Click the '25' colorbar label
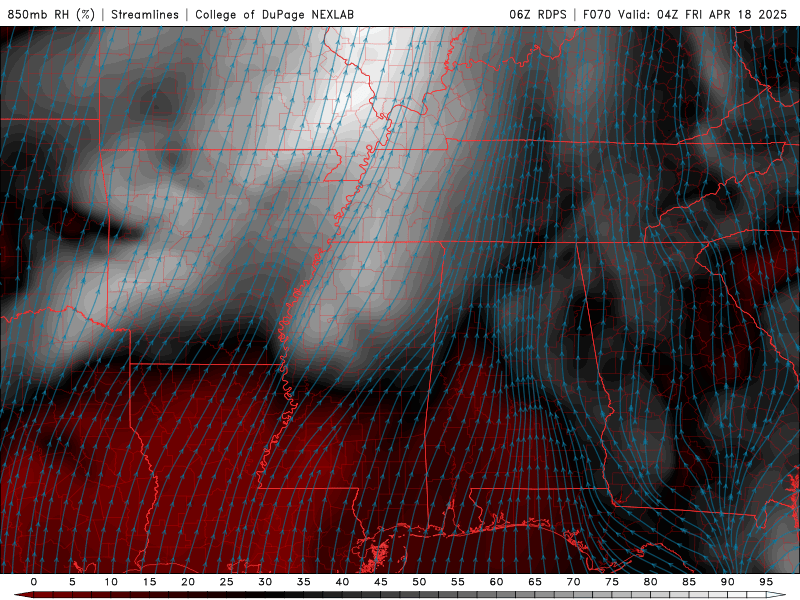The image size is (800, 600). [227, 582]
